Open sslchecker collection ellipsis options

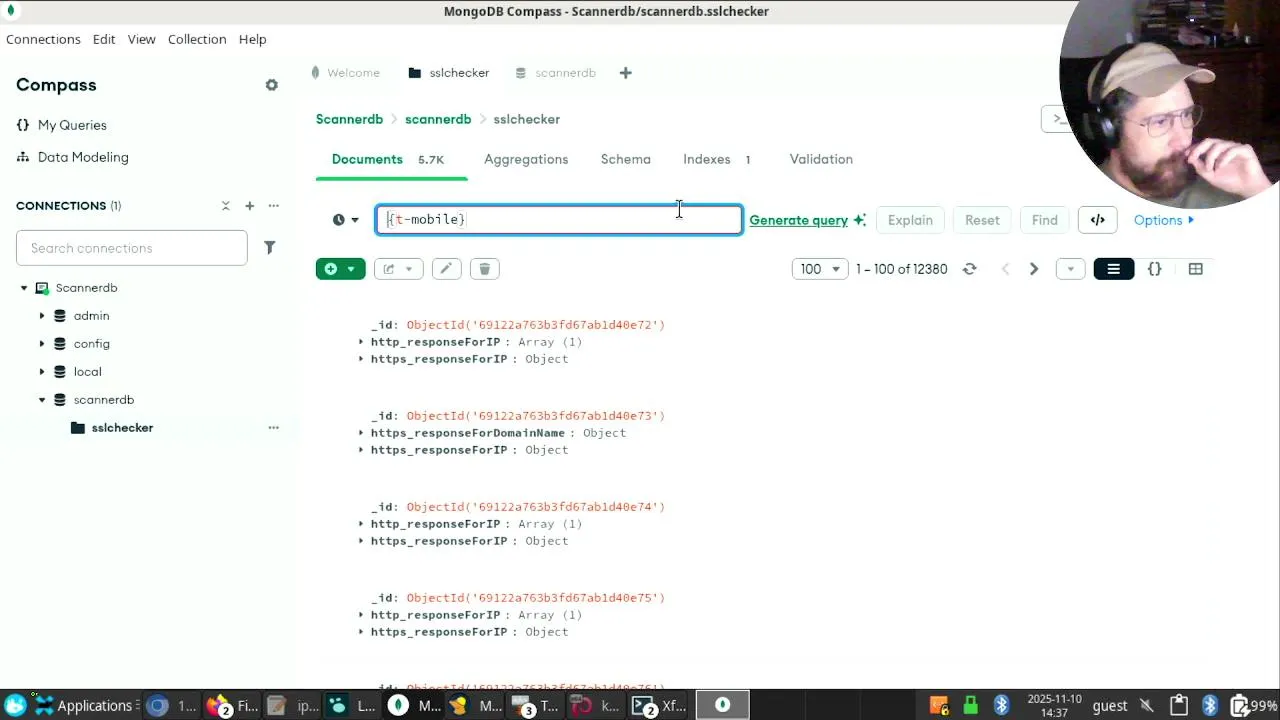point(273,428)
